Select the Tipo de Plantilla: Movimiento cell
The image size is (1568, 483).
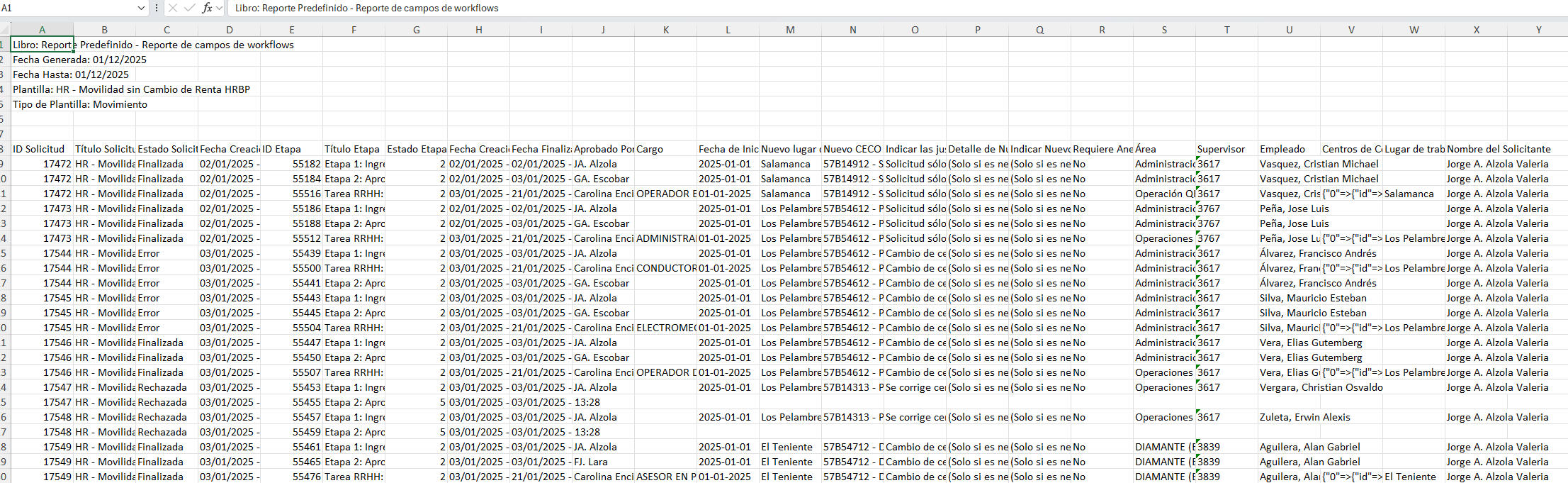tap(42, 104)
